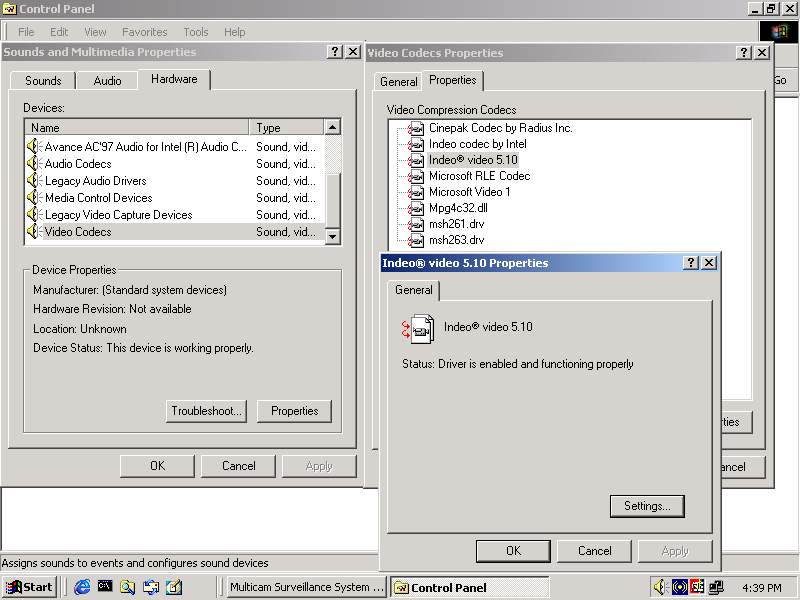Open the Settings button for Indeo video
Image resolution: width=800 pixels, height=600 pixels.
point(647,506)
